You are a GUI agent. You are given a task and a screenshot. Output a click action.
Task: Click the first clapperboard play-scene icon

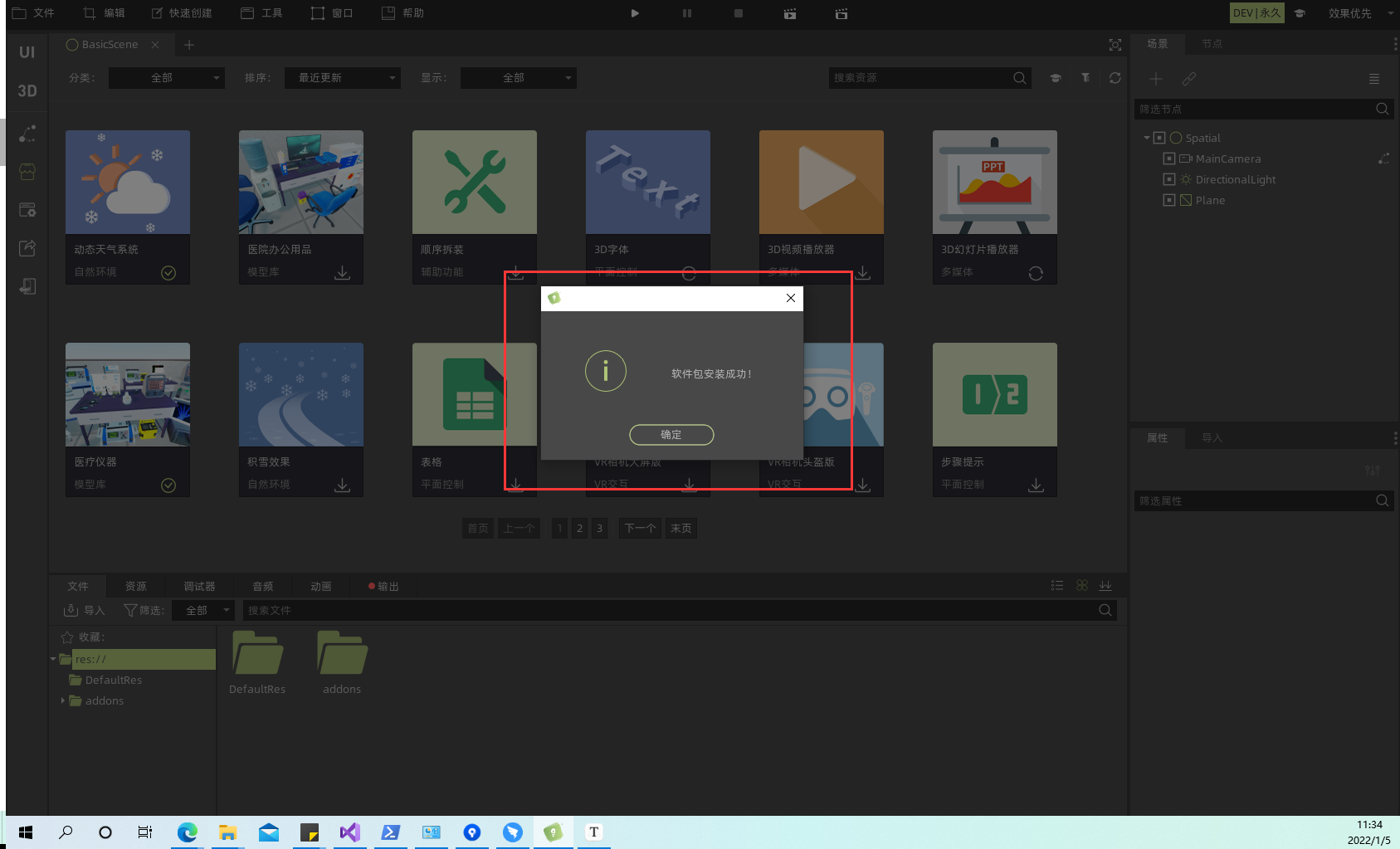pos(790,13)
